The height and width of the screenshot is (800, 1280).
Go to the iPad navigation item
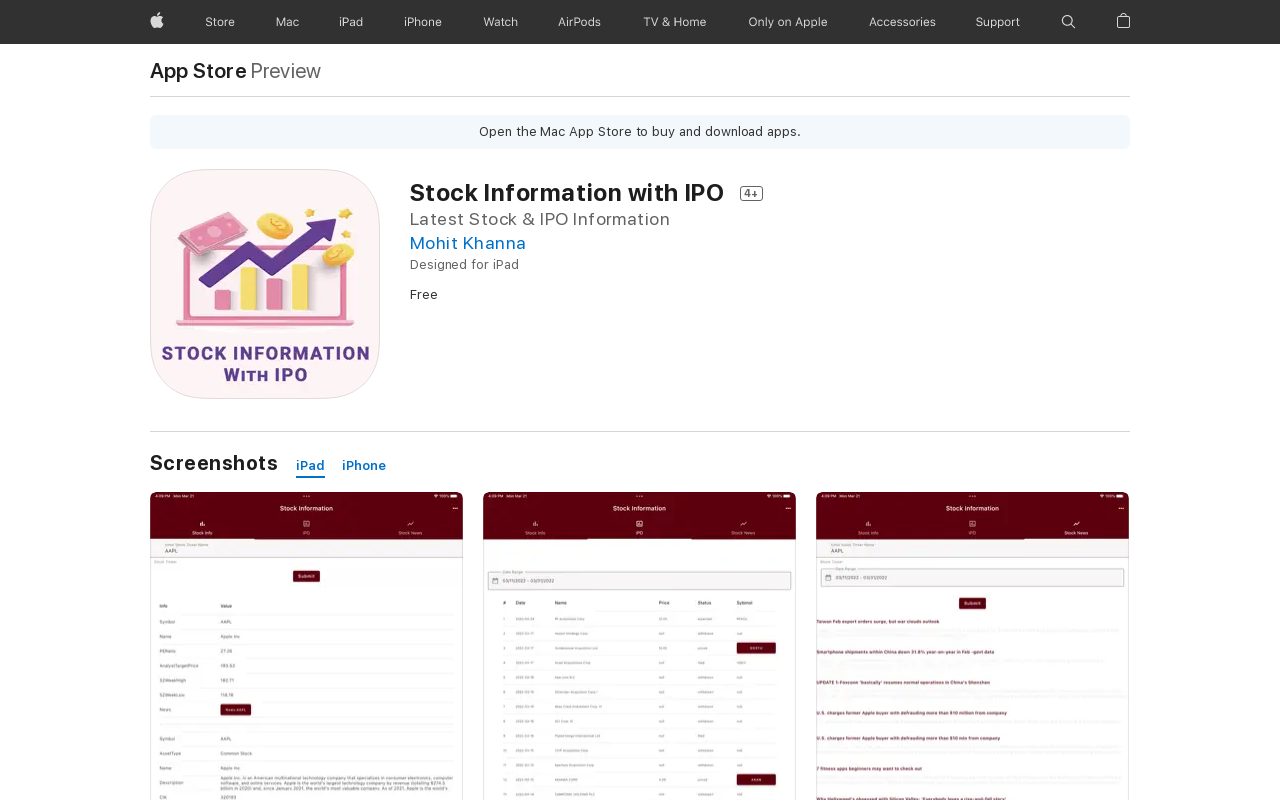pos(351,22)
